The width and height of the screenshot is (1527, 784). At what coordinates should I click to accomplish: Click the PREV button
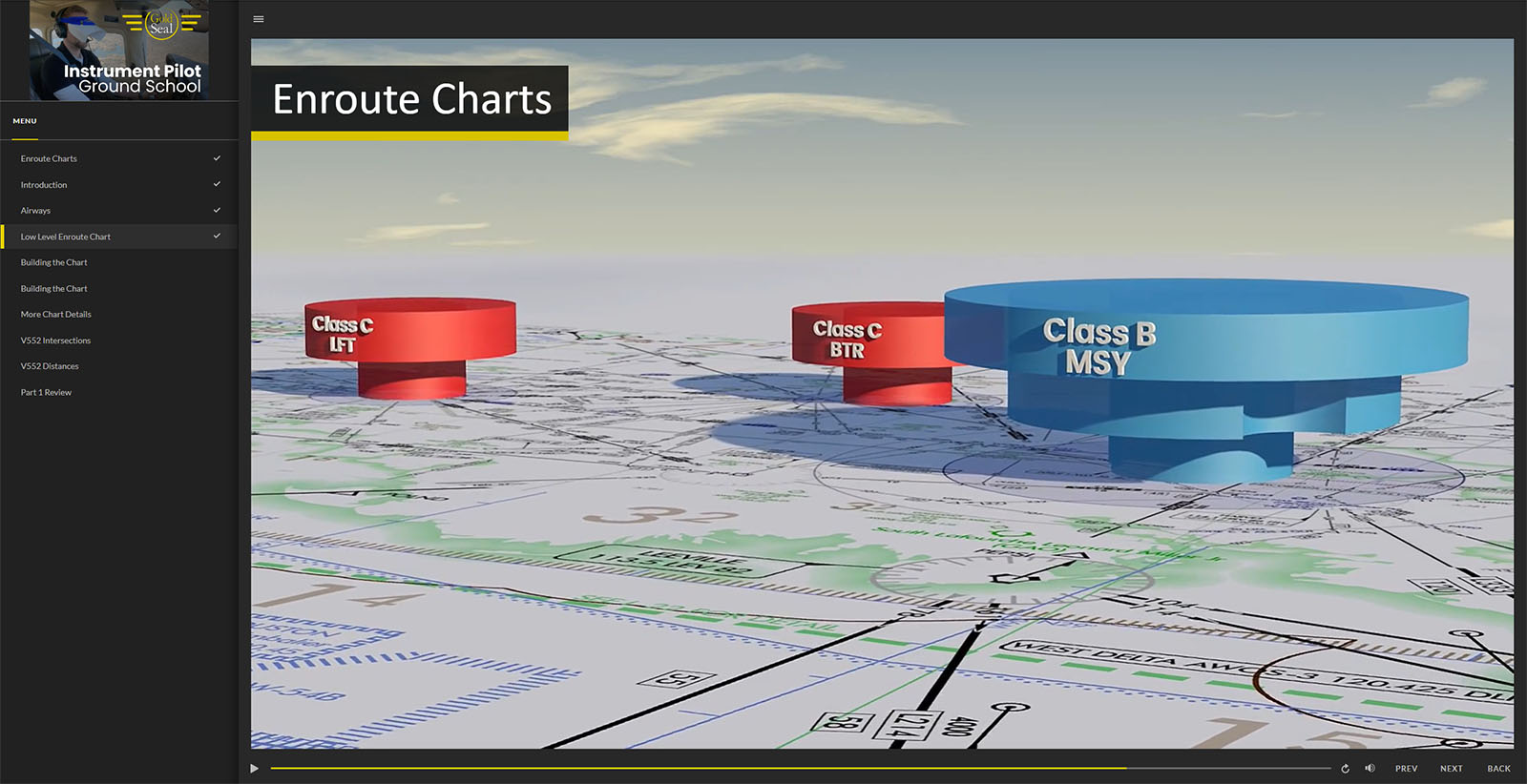(1406, 769)
